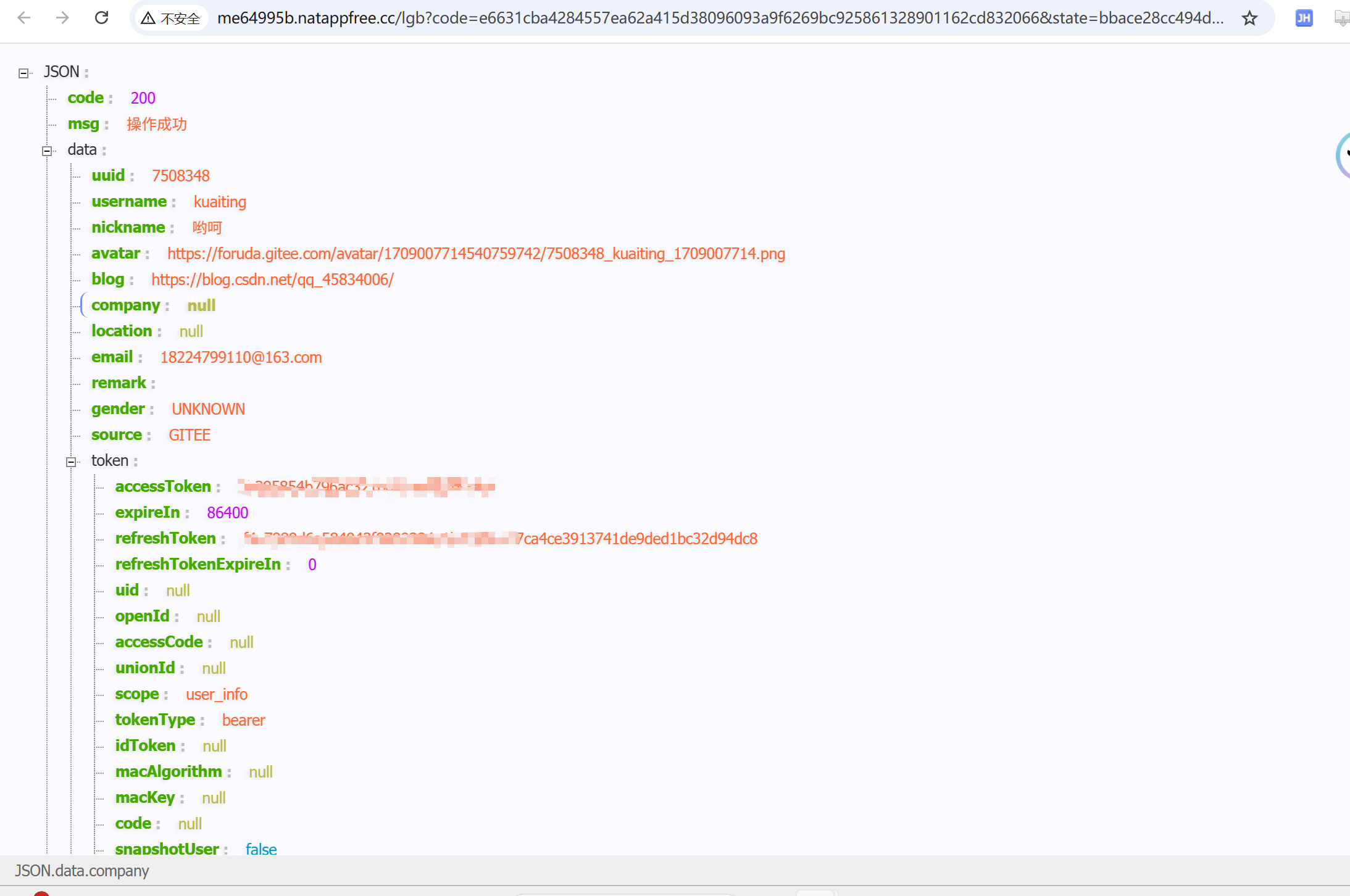Viewport: 1350px width, 896px height.
Task: Bookmark this page with star icon
Action: click(1249, 19)
